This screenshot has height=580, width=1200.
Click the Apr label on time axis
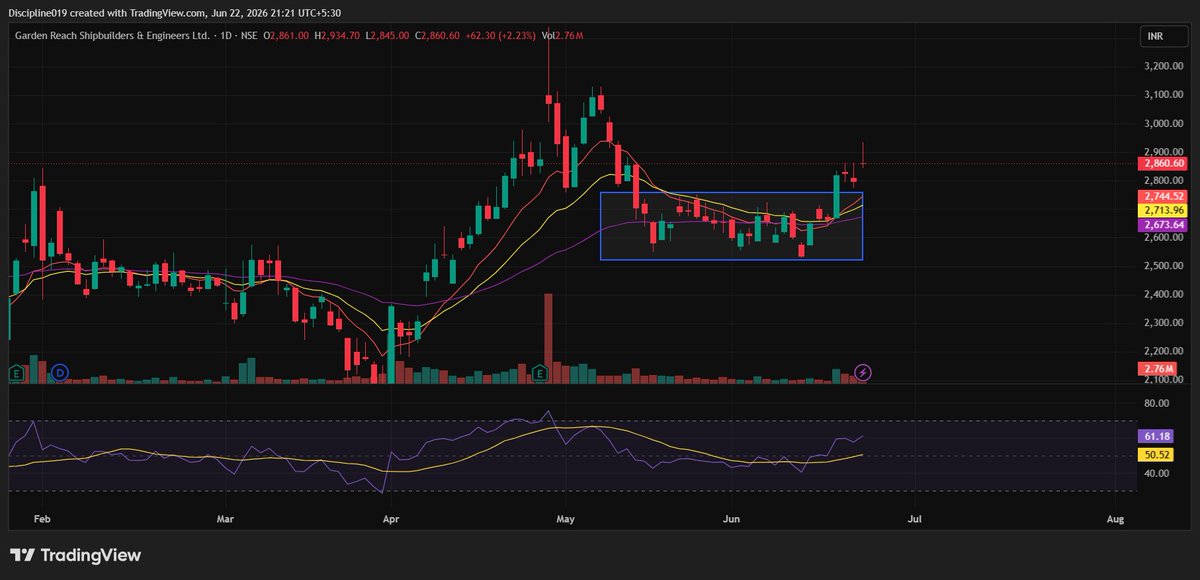[391, 520]
